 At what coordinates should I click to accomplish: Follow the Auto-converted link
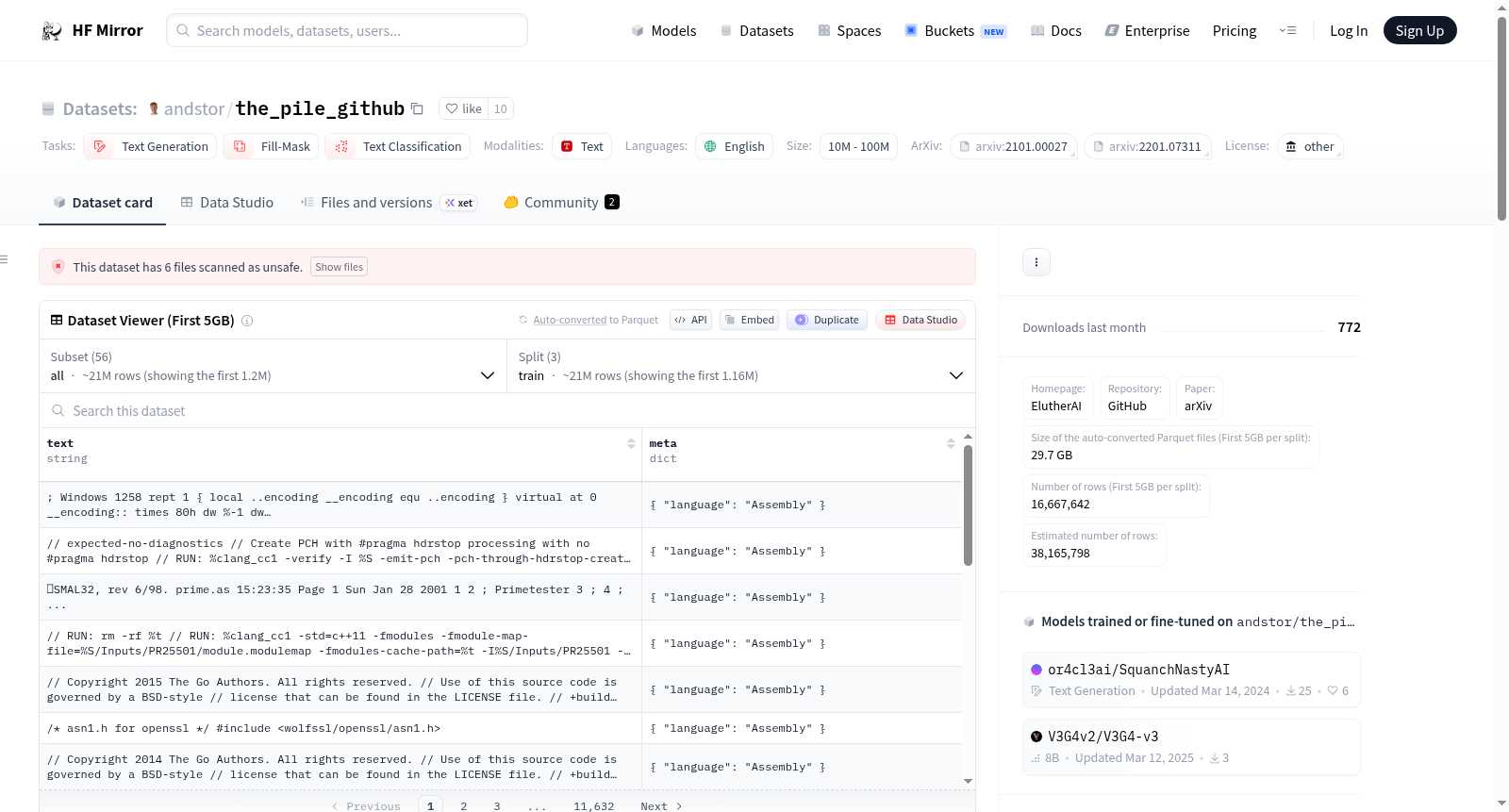pos(570,321)
